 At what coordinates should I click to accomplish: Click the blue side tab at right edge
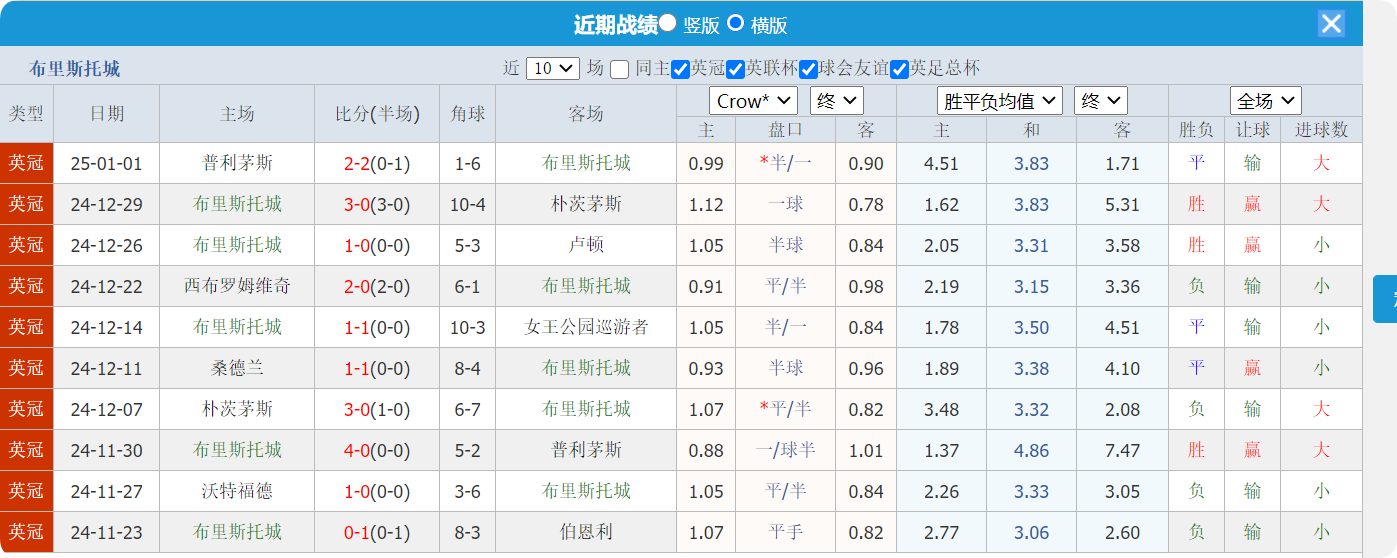tap(1385, 299)
